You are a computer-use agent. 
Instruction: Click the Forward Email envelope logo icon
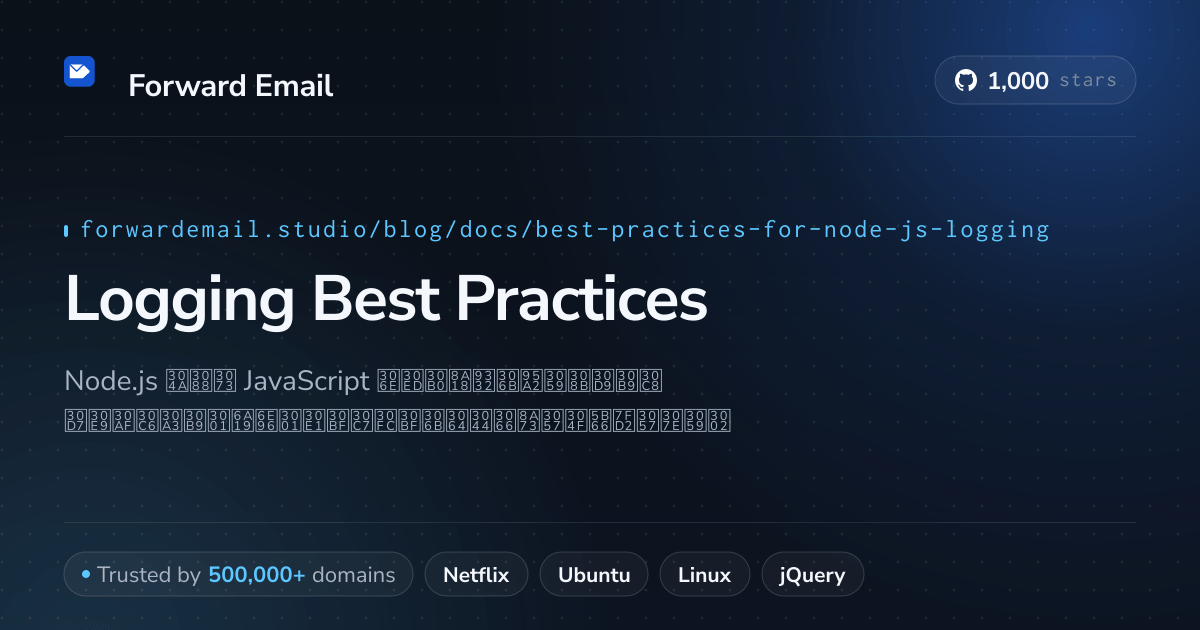[x=79, y=71]
